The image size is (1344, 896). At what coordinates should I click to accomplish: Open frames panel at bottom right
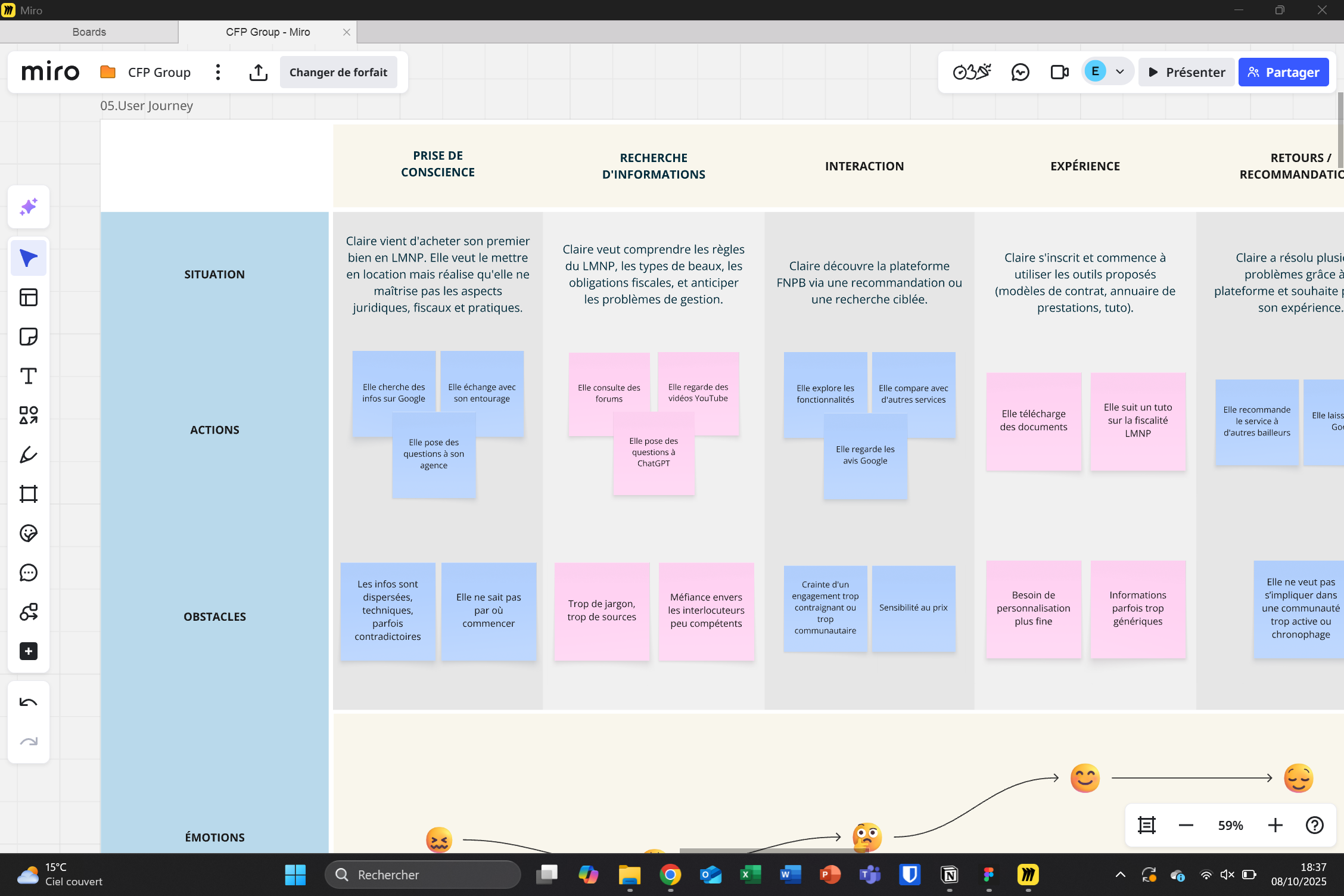point(1146,825)
